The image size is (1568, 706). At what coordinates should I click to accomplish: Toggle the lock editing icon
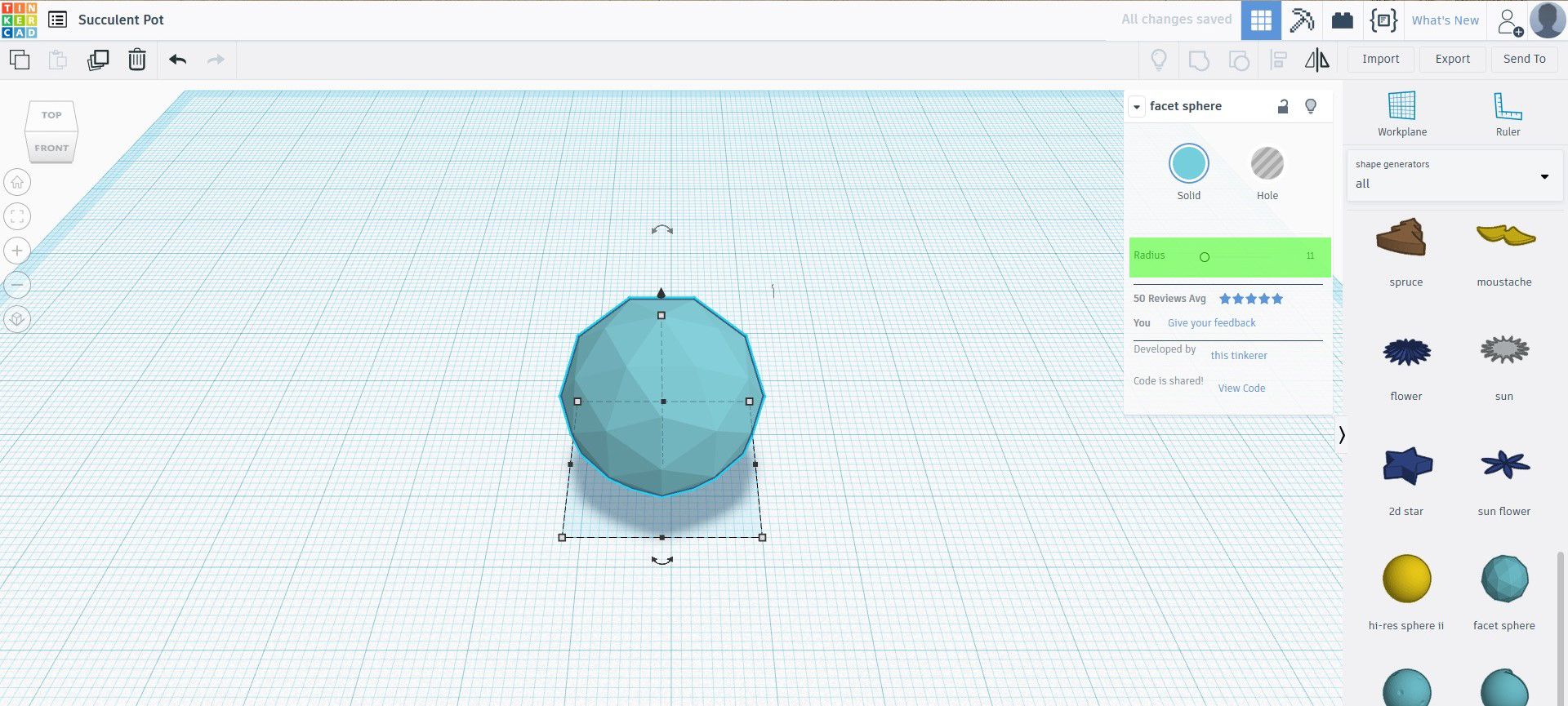point(1283,106)
